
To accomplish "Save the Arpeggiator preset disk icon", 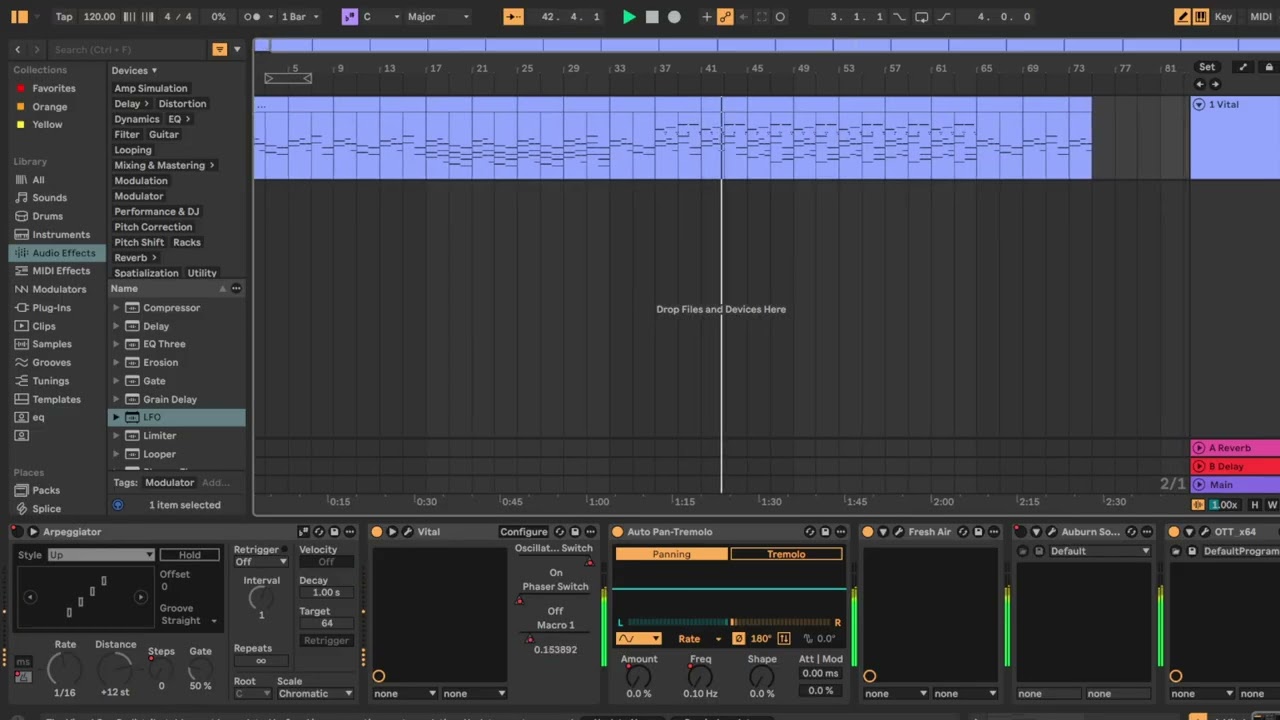I will click(x=334, y=532).
